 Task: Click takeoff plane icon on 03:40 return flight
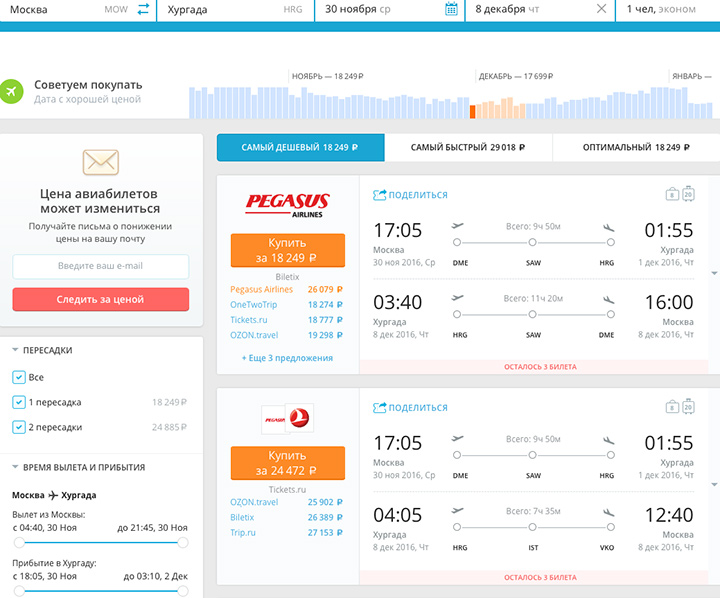[x=457, y=298]
